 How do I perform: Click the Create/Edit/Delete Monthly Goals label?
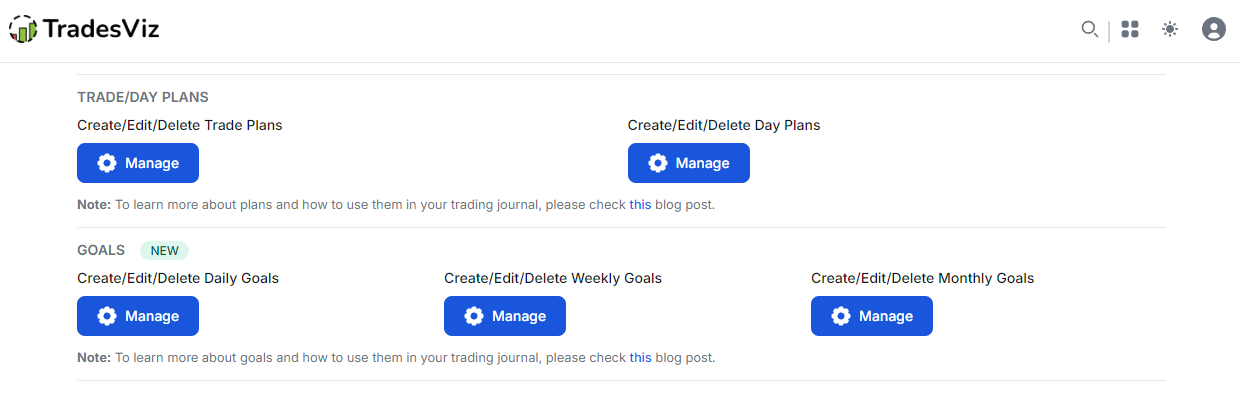pos(922,278)
